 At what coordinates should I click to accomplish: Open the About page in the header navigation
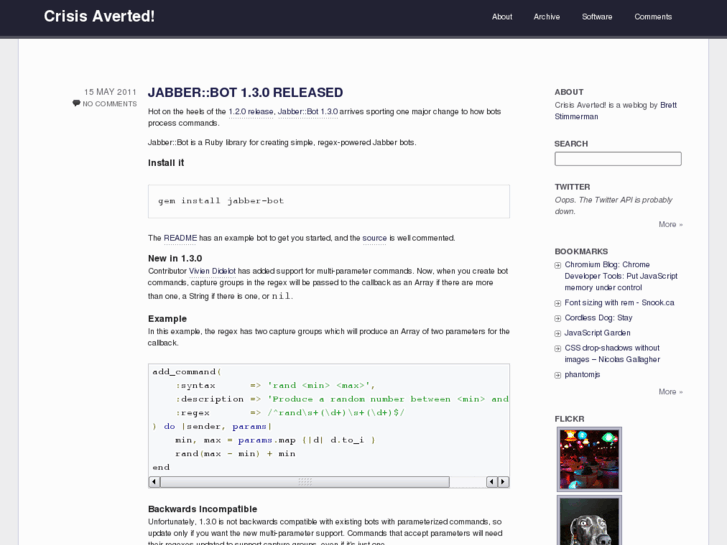[502, 17]
